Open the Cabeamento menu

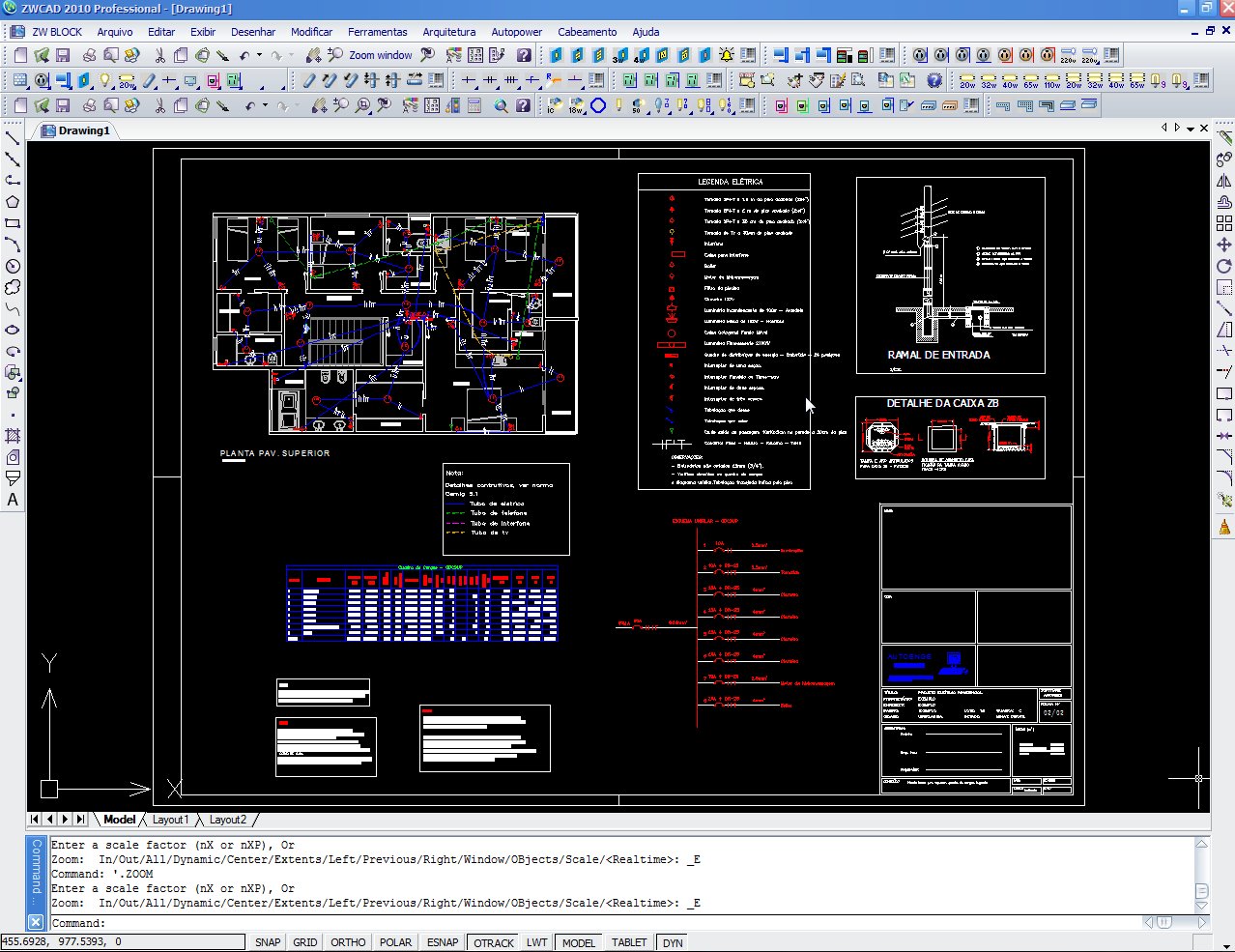[587, 32]
